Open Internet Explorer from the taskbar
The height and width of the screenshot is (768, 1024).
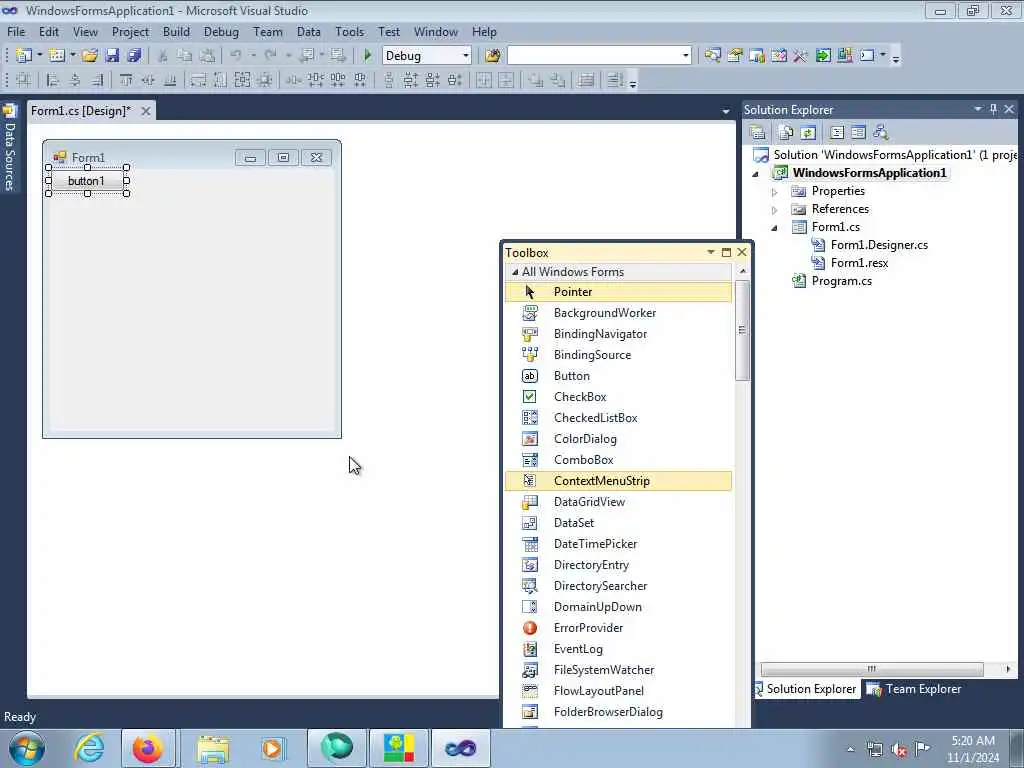[89, 748]
